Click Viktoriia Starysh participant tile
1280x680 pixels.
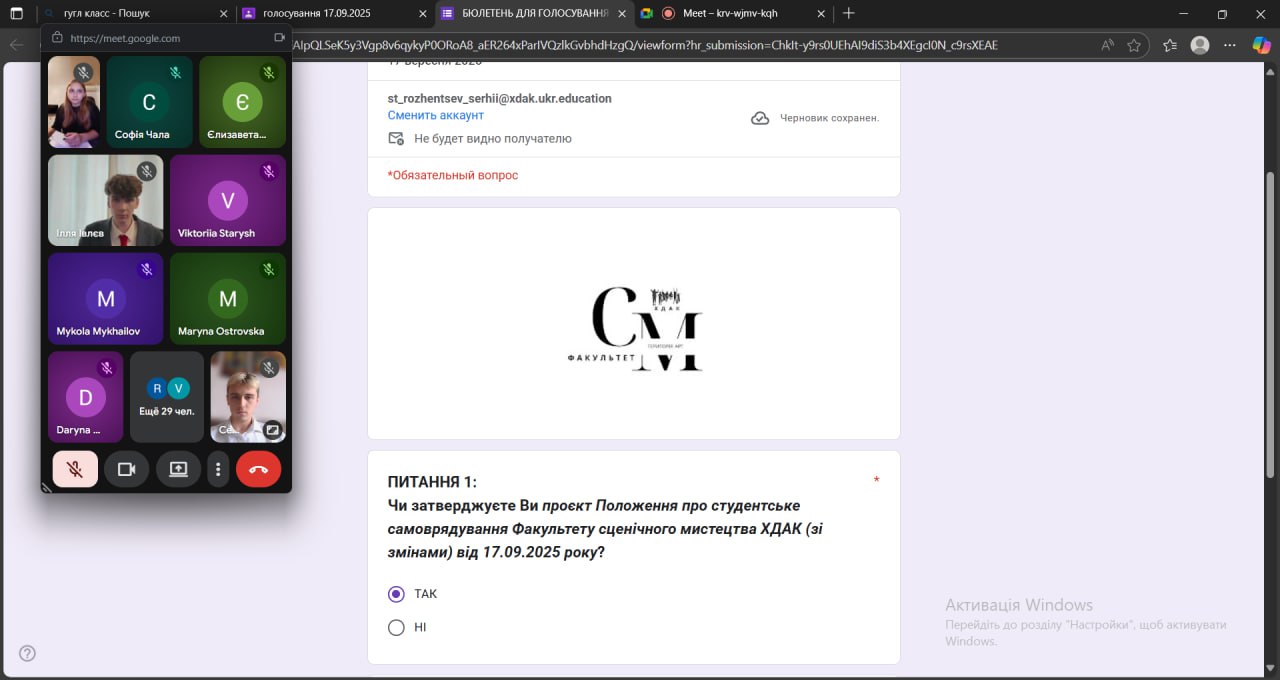click(228, 200)
